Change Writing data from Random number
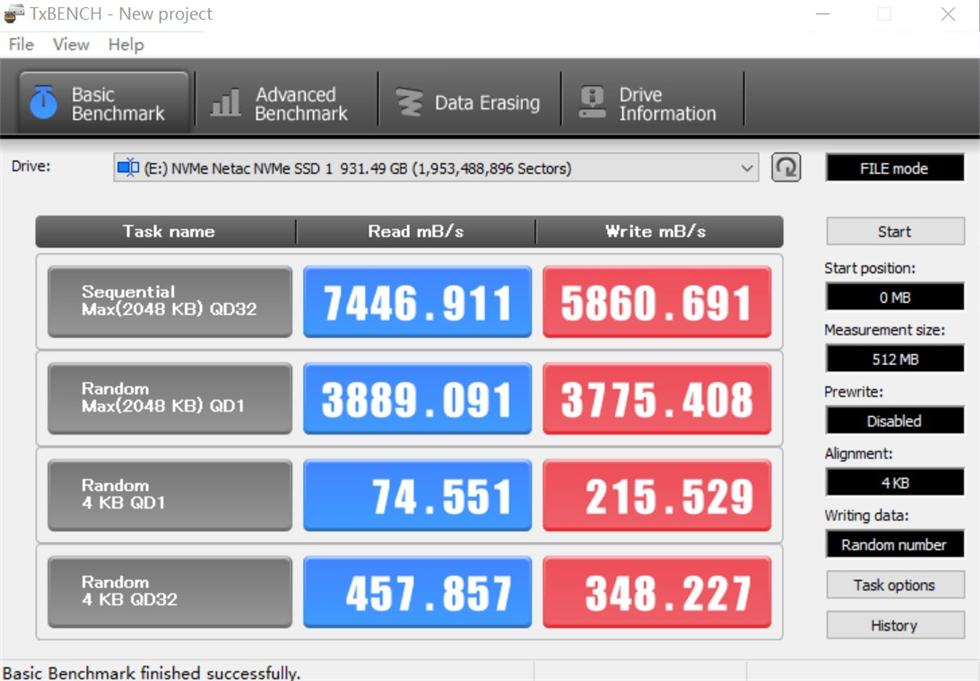The image size is (980, 681). click(x=895, y=544)
